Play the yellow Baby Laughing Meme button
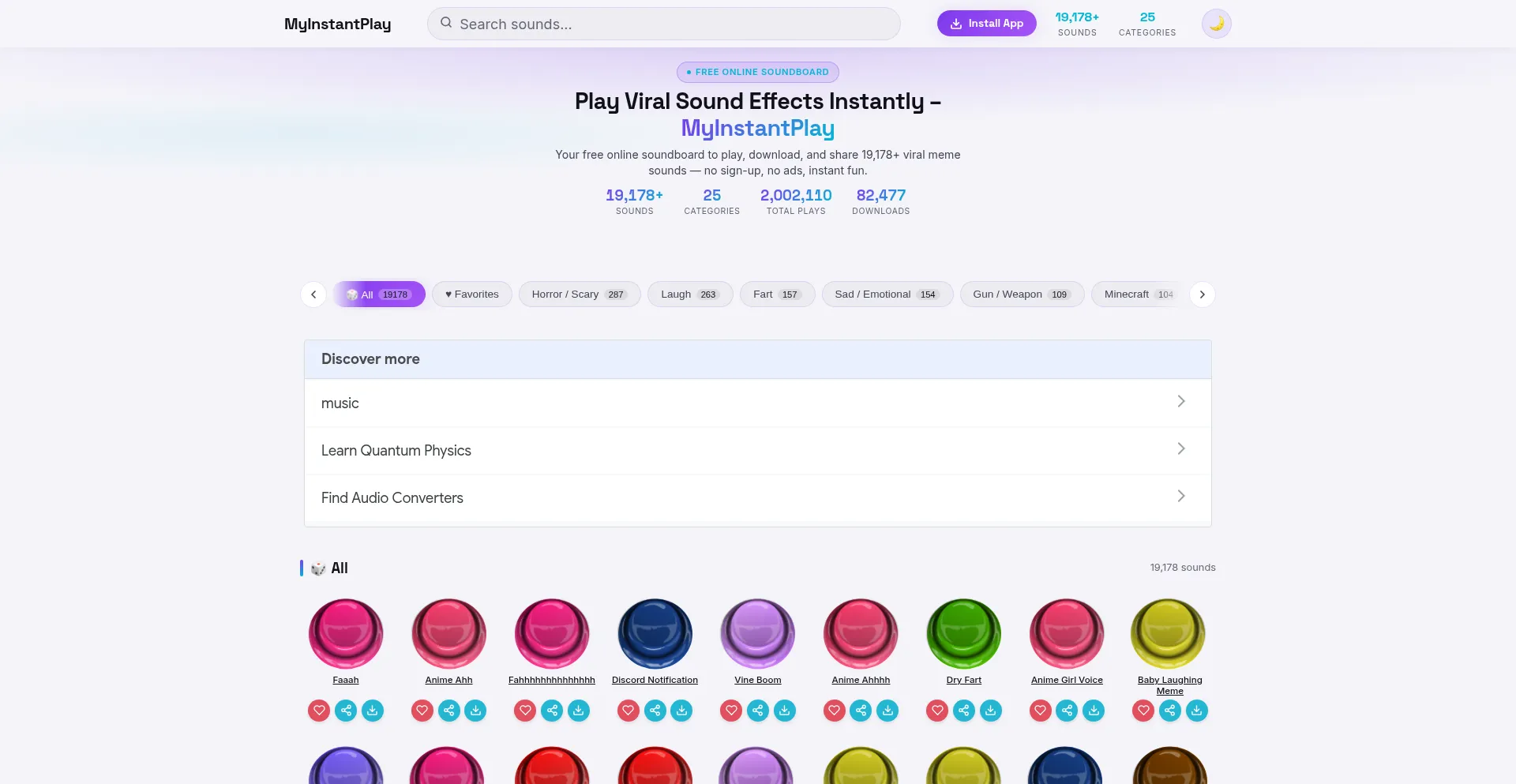Screen dimensions: 1516x784 point(1169,634)
